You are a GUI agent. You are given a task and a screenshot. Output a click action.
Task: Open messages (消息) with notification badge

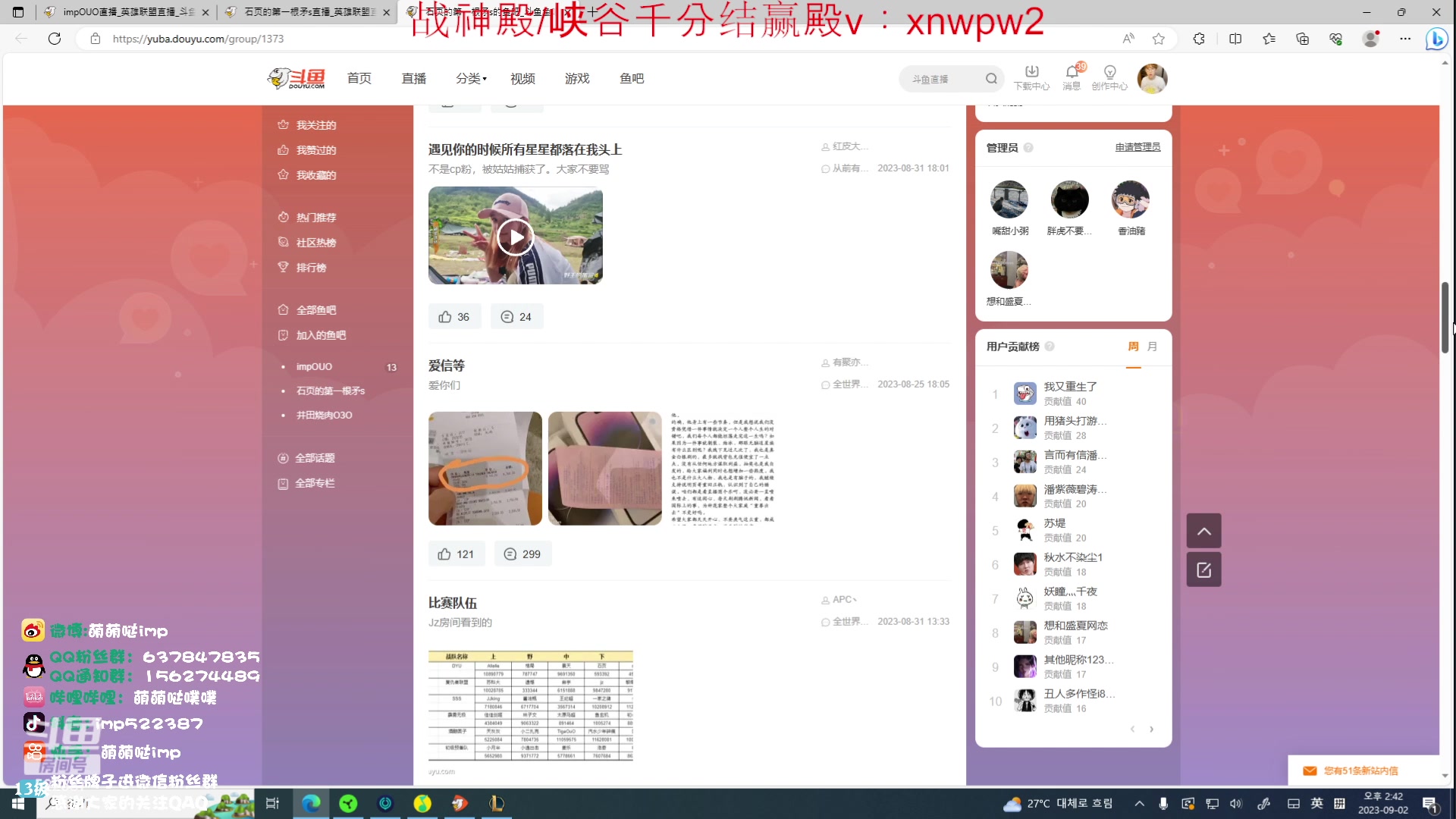point(1071,77)
